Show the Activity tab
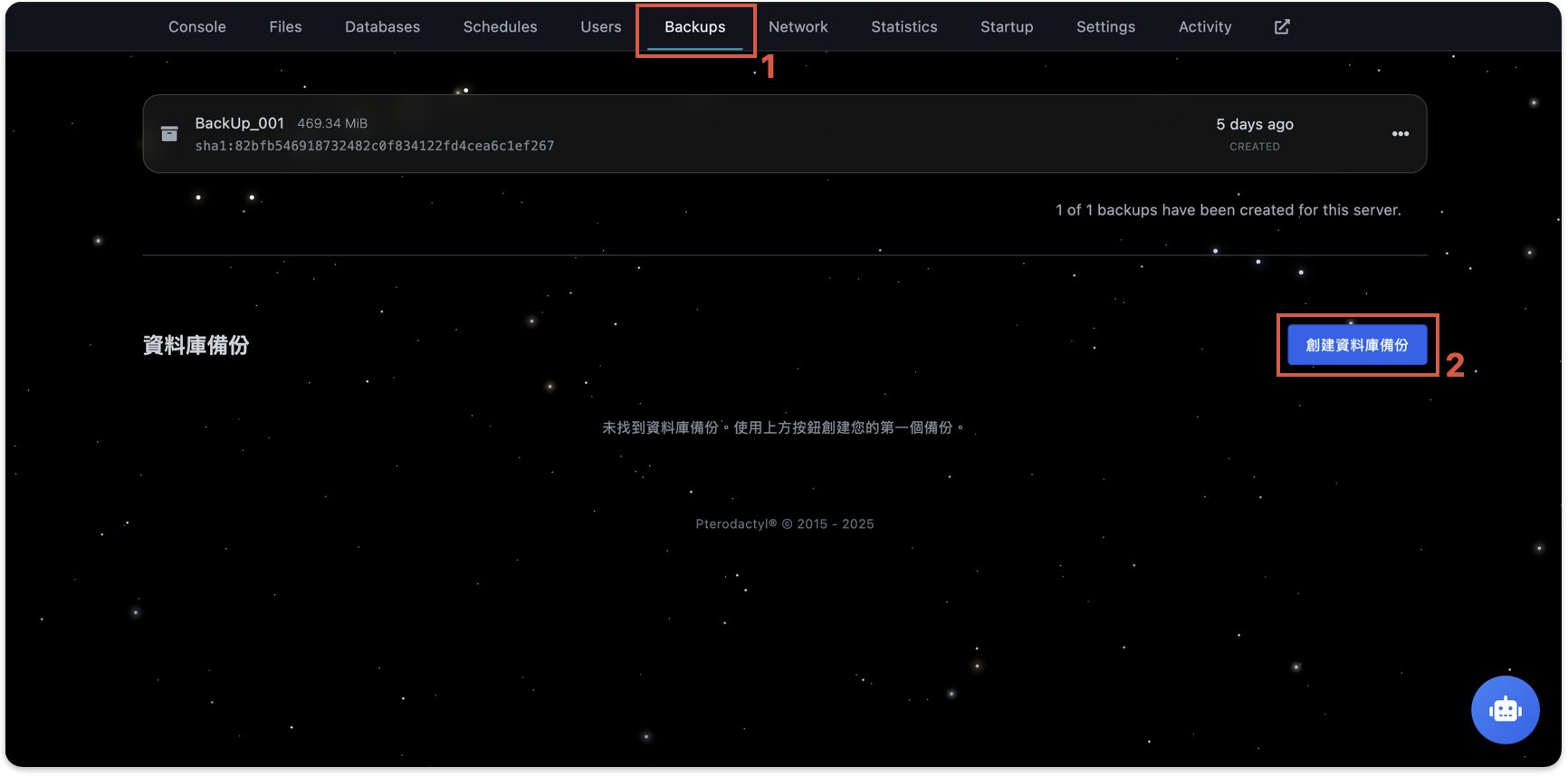 click(x=1204, y=27)
